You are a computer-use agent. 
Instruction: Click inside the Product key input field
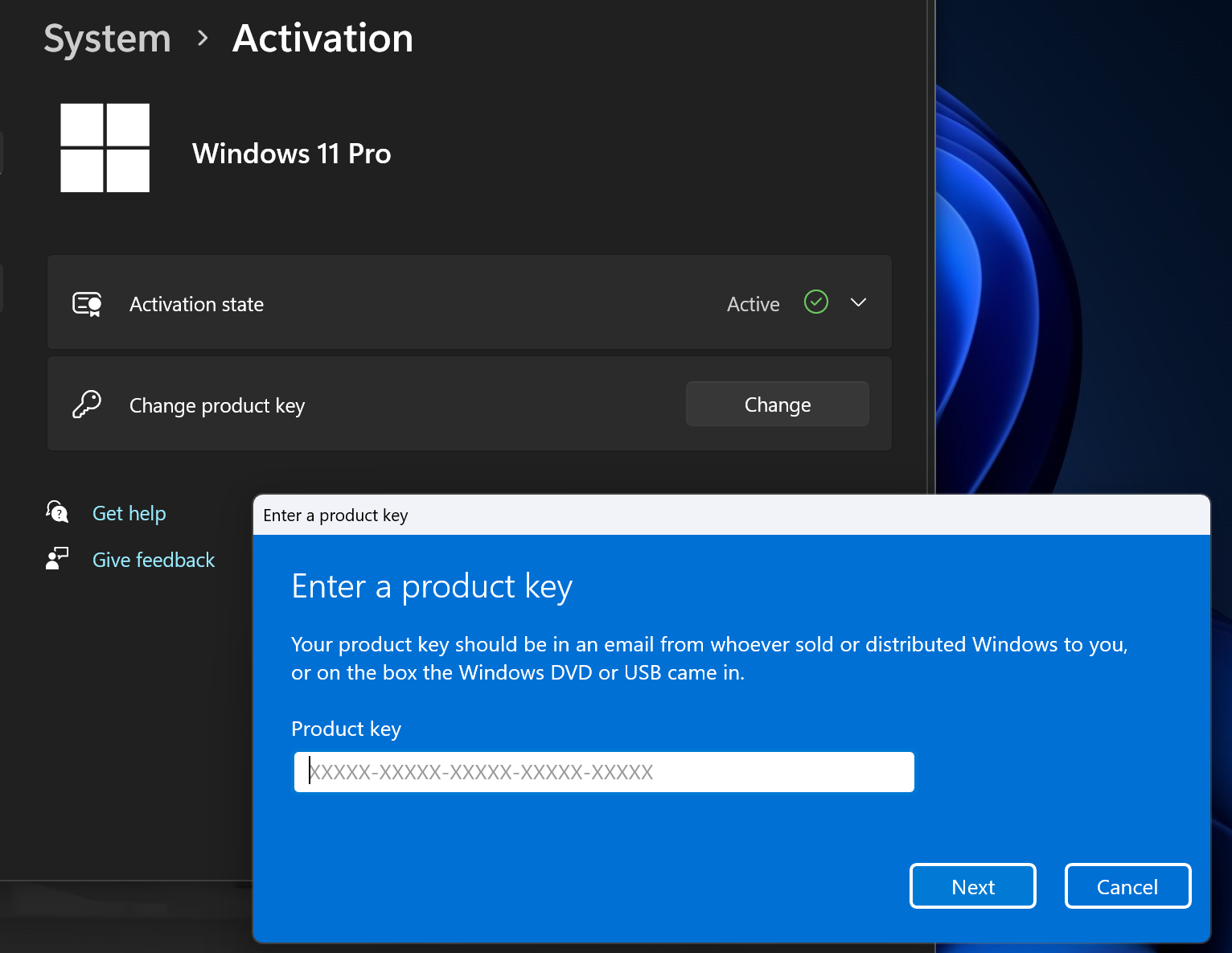[603, 771]
